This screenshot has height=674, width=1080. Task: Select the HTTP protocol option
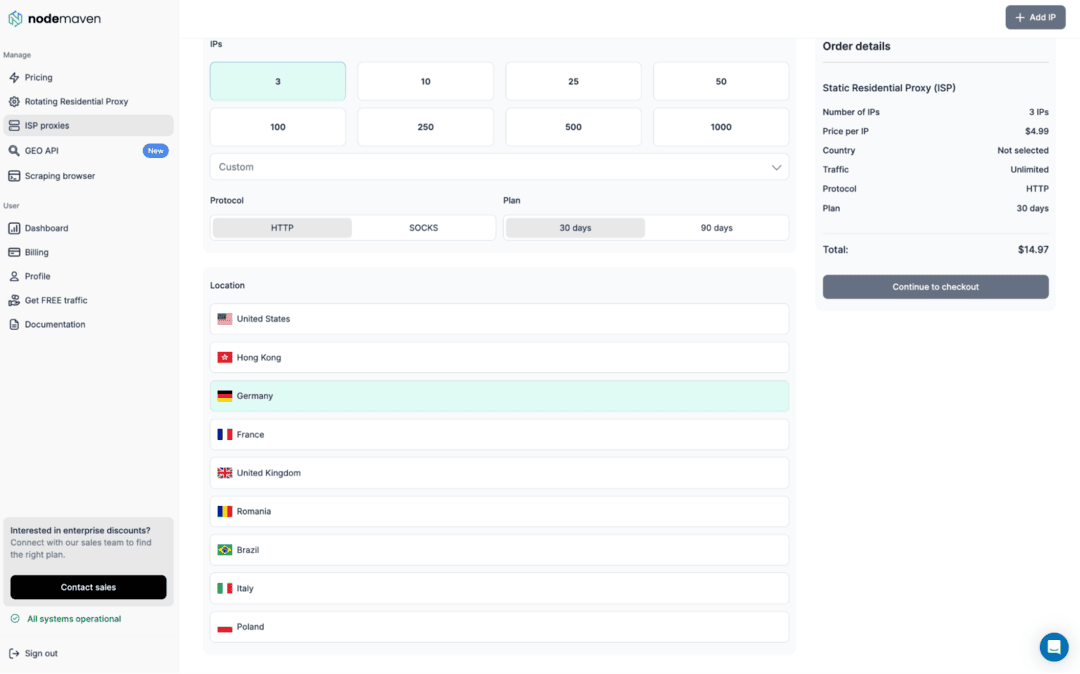282,228
